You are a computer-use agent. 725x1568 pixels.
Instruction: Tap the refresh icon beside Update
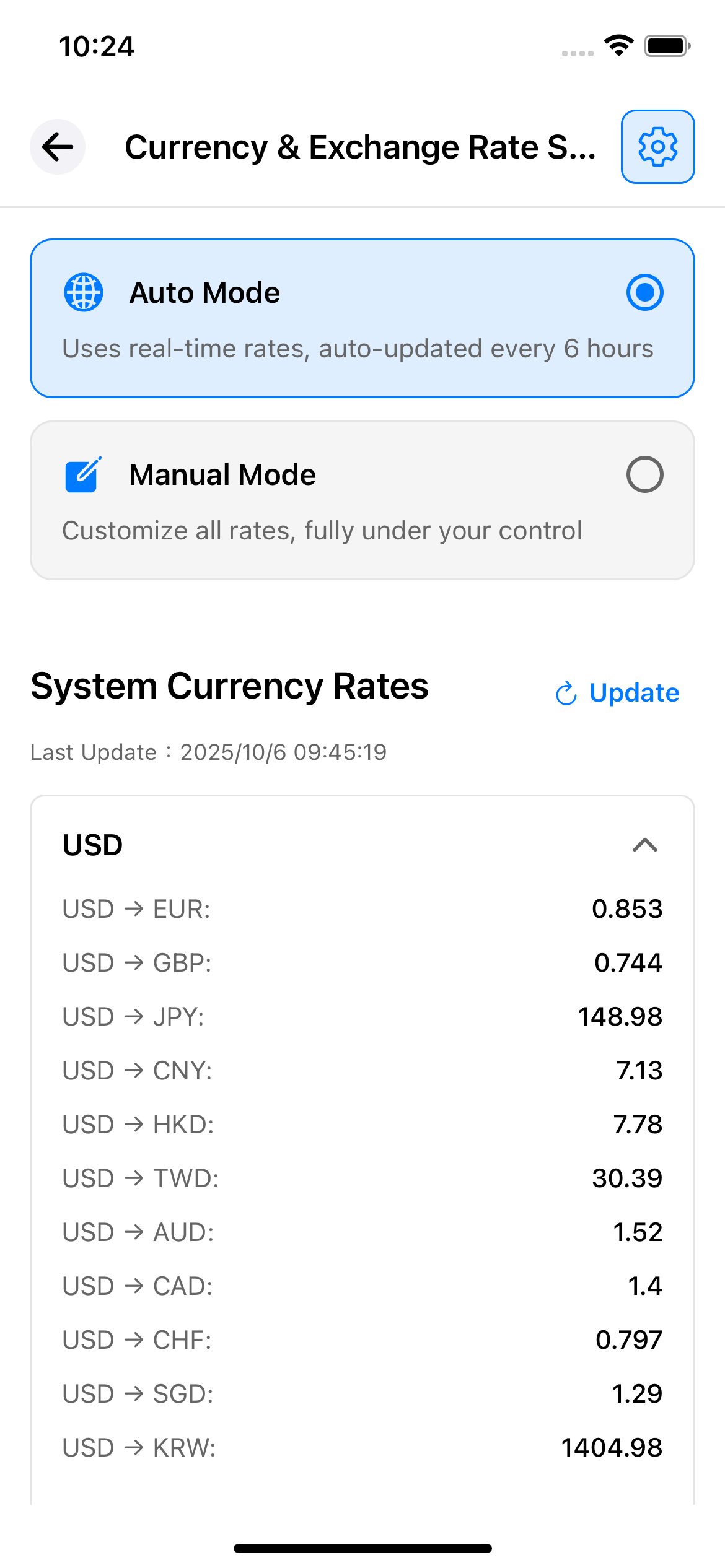[x=566, y=694]
